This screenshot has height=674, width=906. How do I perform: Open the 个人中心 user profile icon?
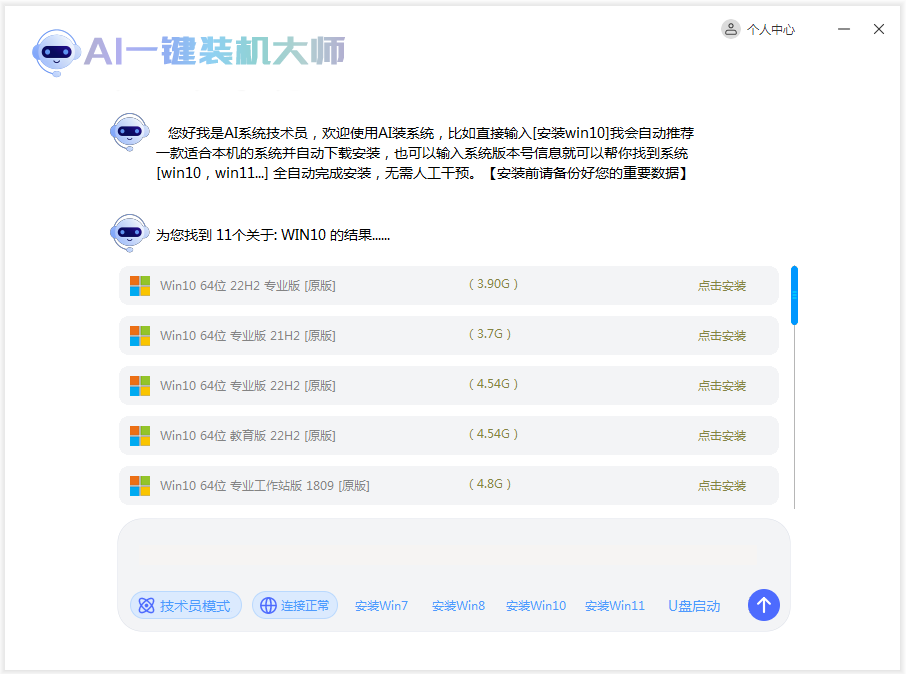pyautogui.click(x=730, y=29)
